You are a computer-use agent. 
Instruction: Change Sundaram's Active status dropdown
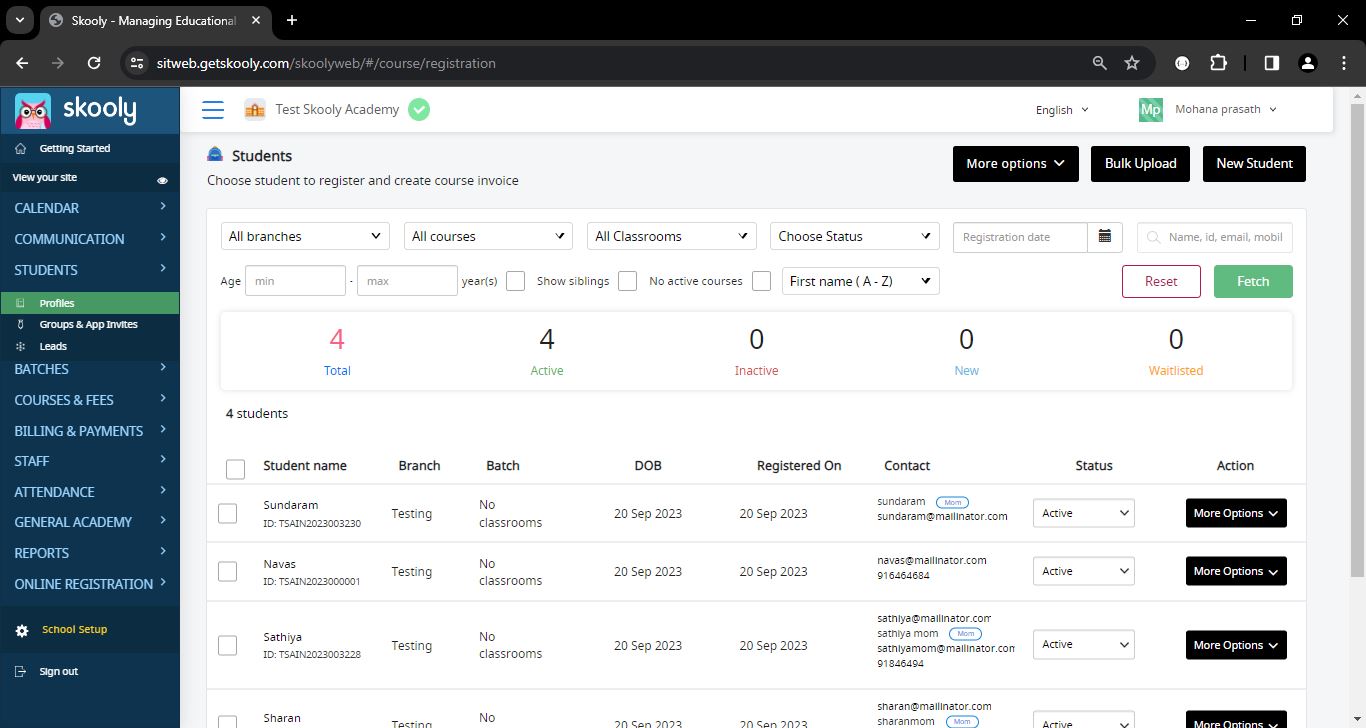point(1084,513)
